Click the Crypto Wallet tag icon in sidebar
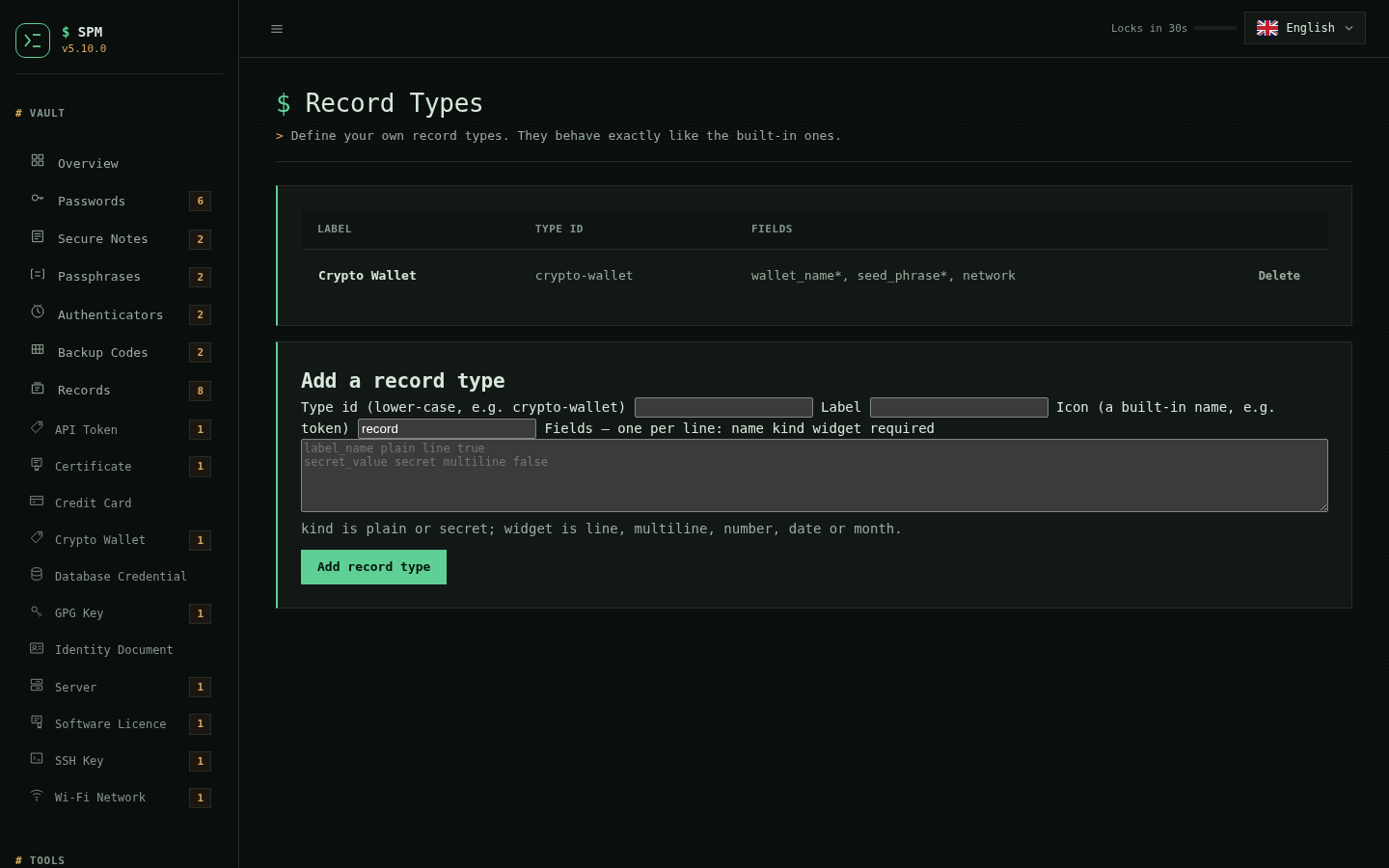Screen dimensions: 1389x868 click(37, 537)
